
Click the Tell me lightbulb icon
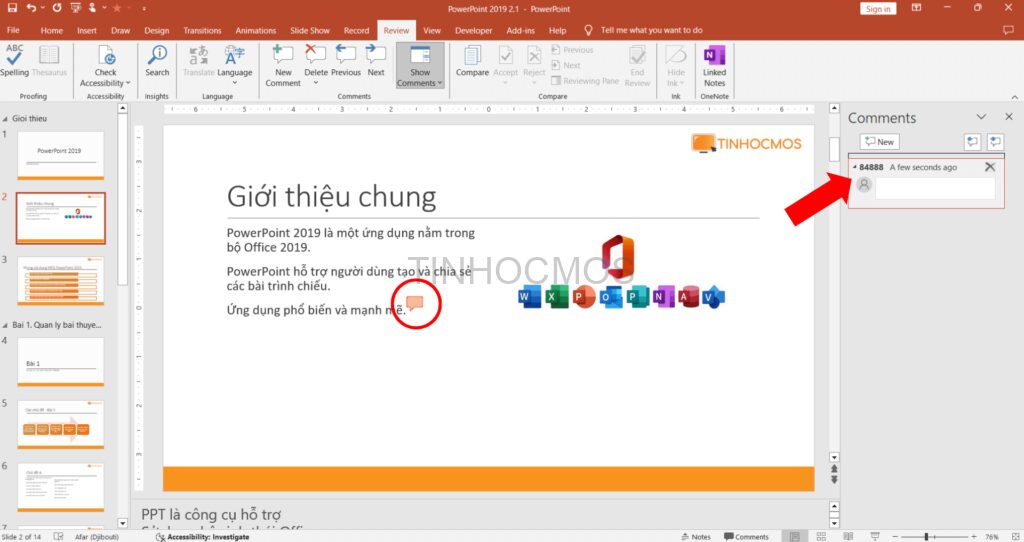pyautogui.click(x=588, y=30)
